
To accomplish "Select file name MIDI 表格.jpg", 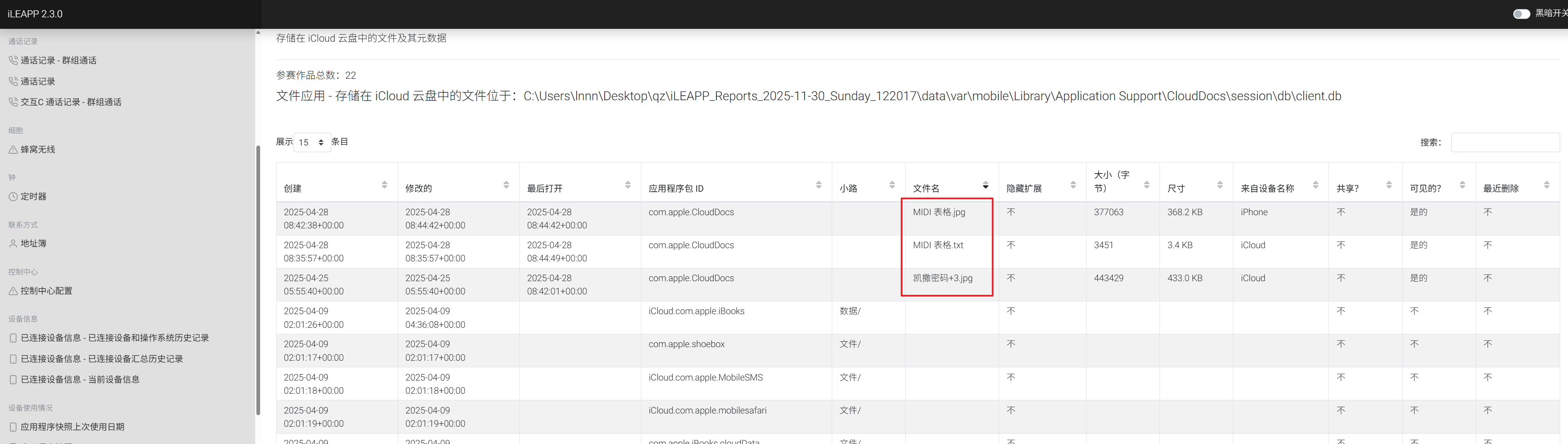I will coord(939,212).
